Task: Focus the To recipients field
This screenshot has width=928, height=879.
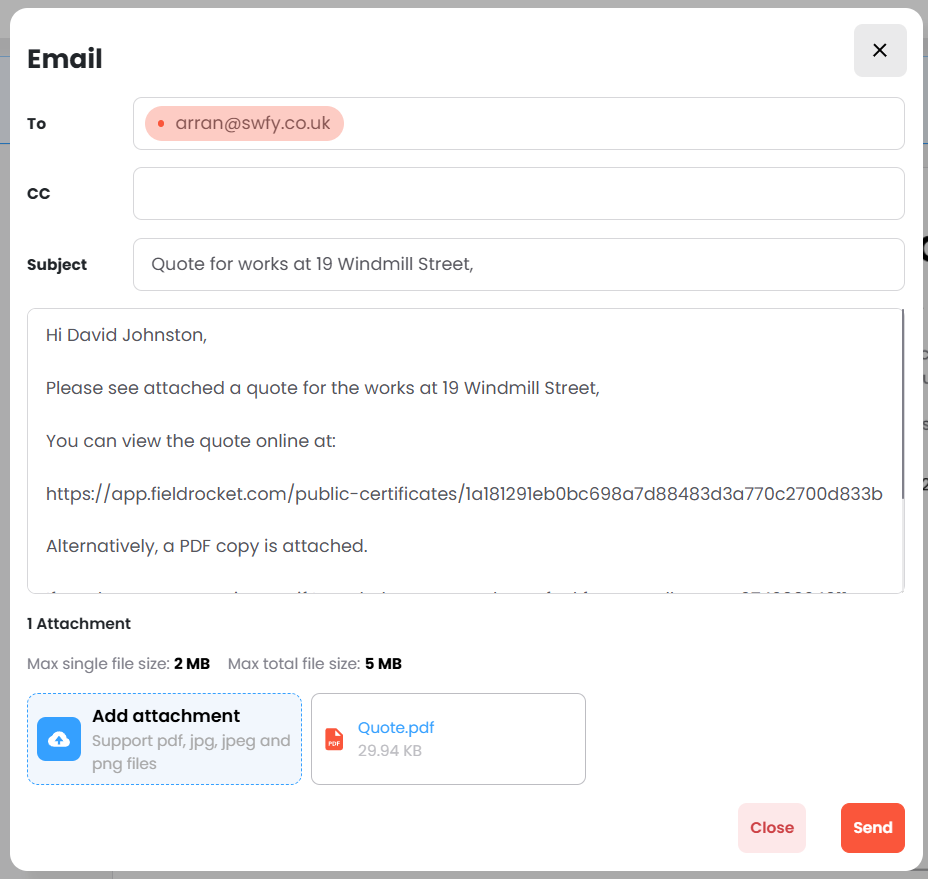Action: tap(518, 123)
